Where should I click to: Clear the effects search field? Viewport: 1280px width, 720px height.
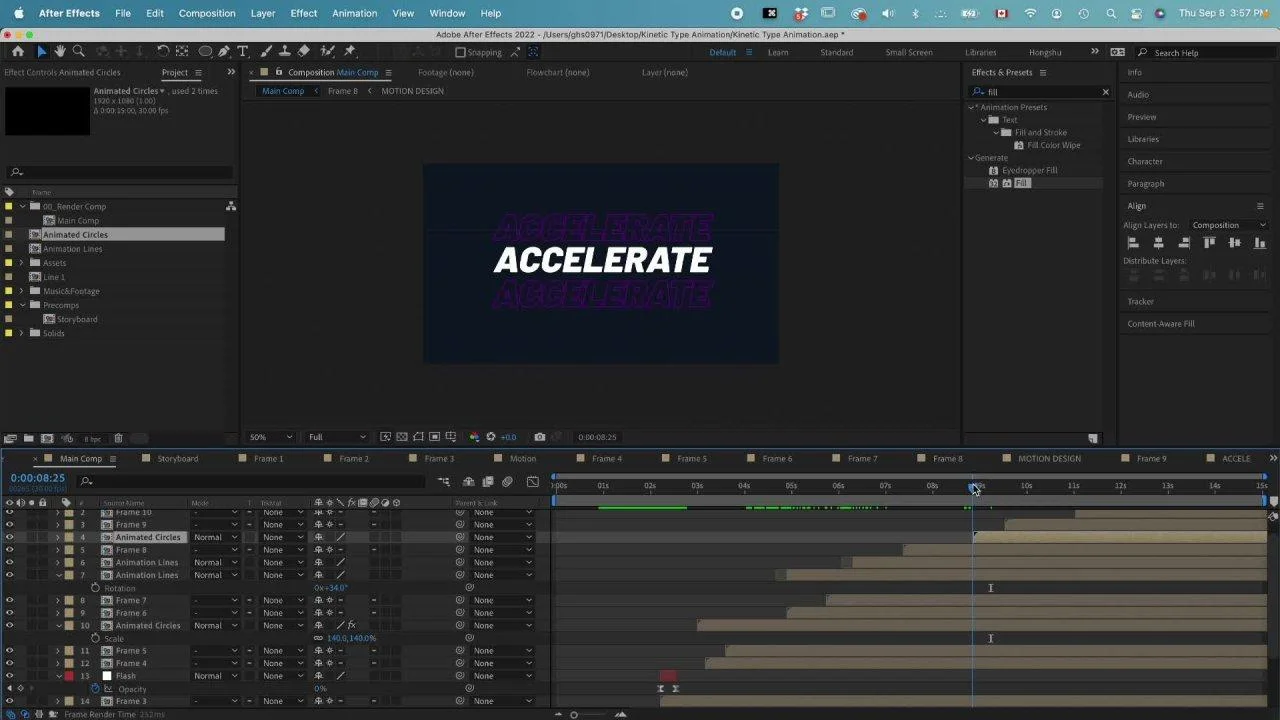1105,92
